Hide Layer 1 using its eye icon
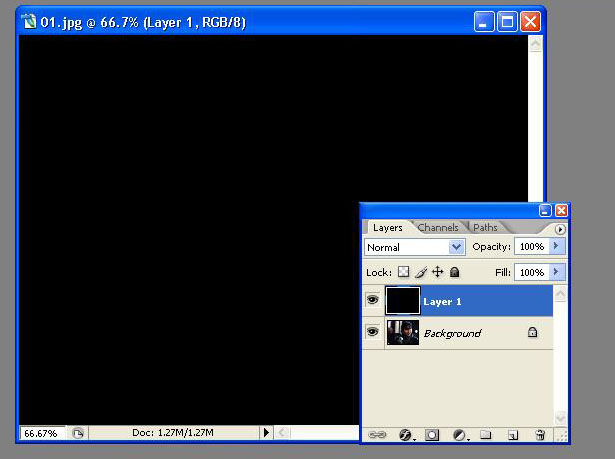 coord(373,300)
